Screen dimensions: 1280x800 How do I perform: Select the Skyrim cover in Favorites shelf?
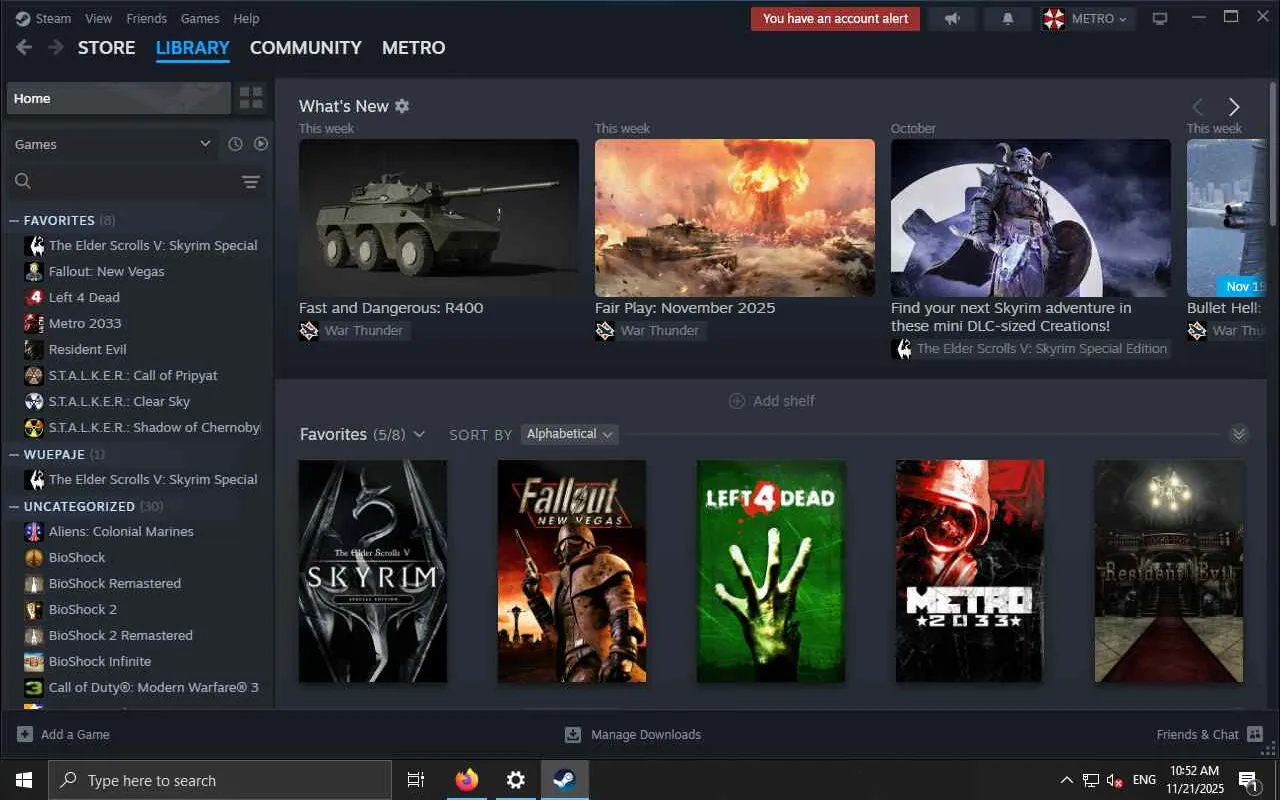tap(373, 571)
